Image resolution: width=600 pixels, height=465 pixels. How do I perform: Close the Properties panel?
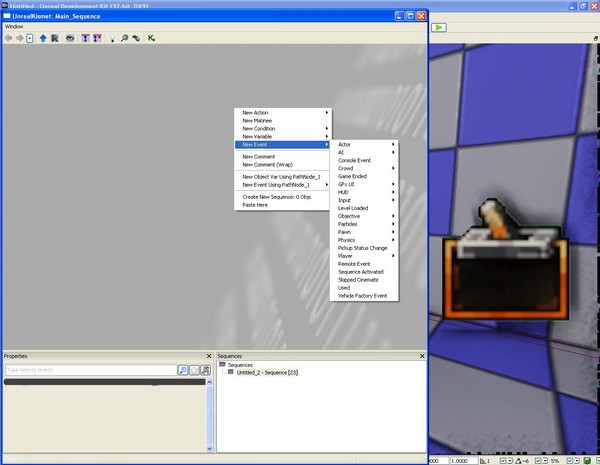tap(209, 356)
